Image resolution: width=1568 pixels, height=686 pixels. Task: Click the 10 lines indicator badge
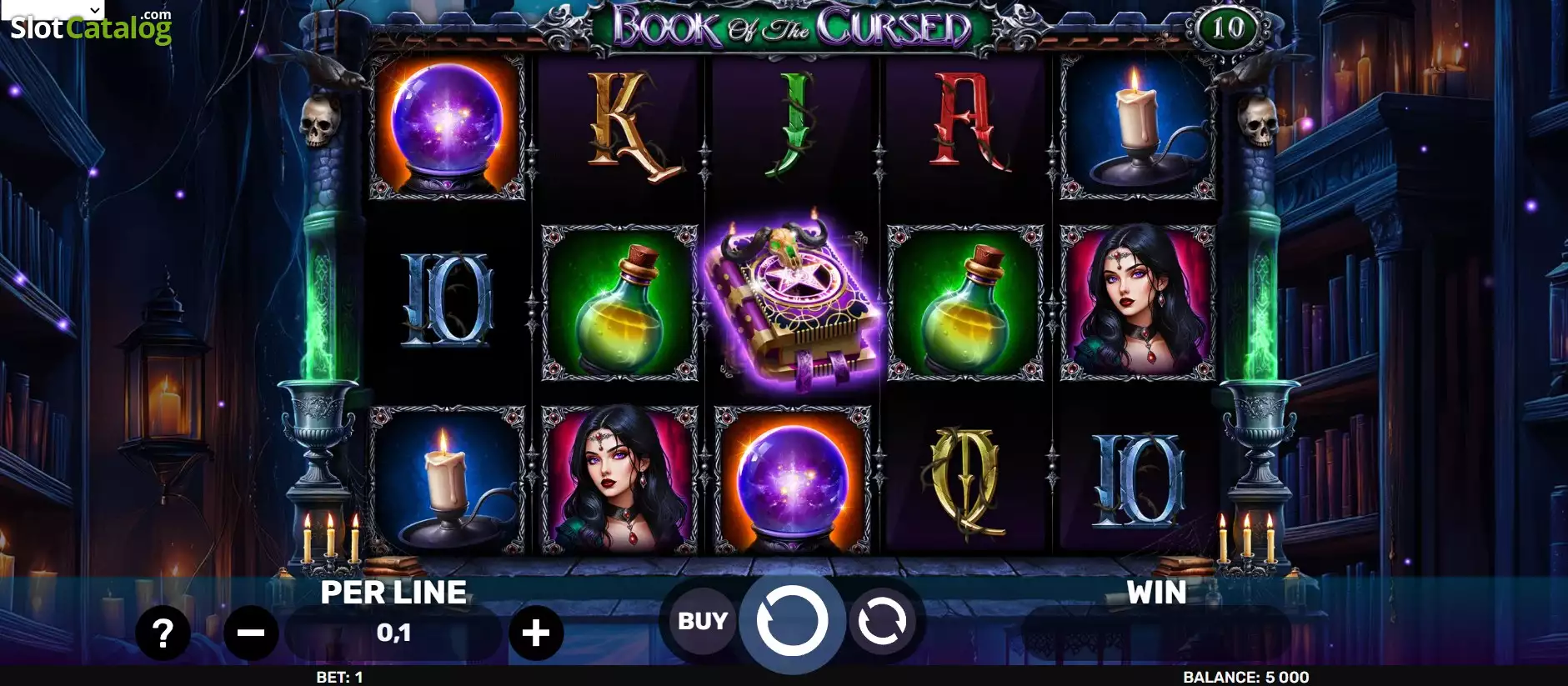click(x=1227, y=28)
